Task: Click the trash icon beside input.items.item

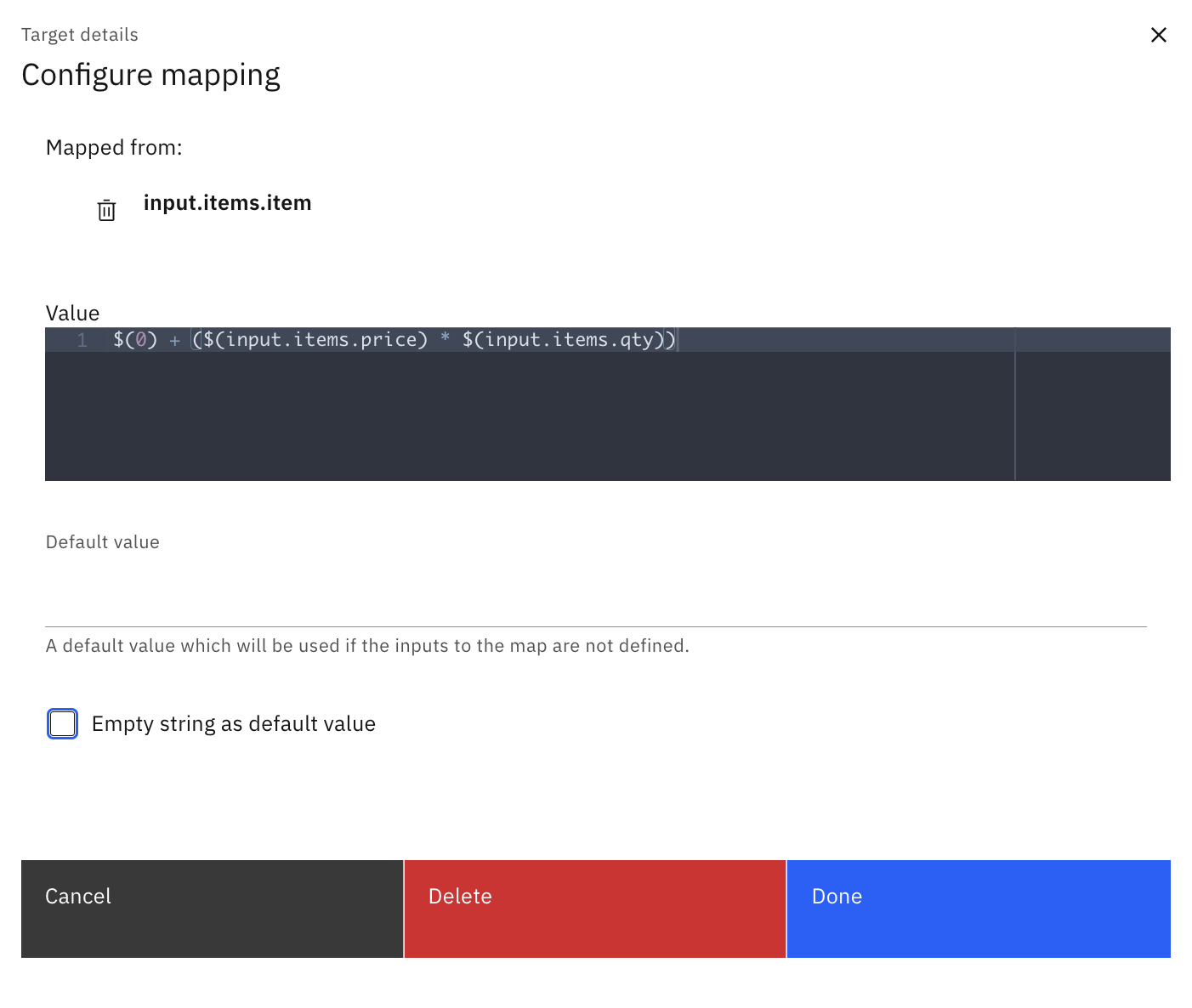Action: click(106, 210)
